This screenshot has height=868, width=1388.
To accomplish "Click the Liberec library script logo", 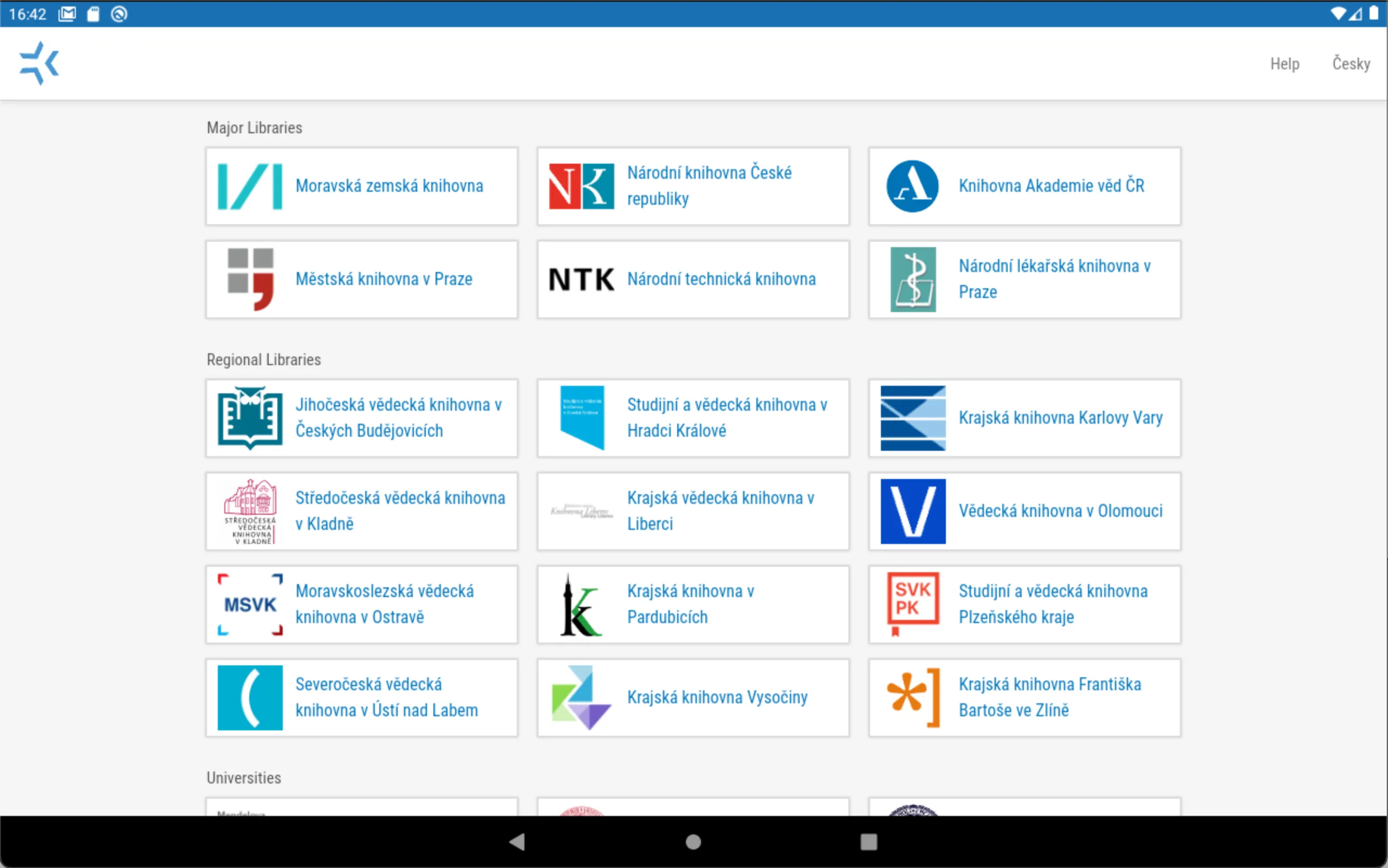I will (581, 511).
